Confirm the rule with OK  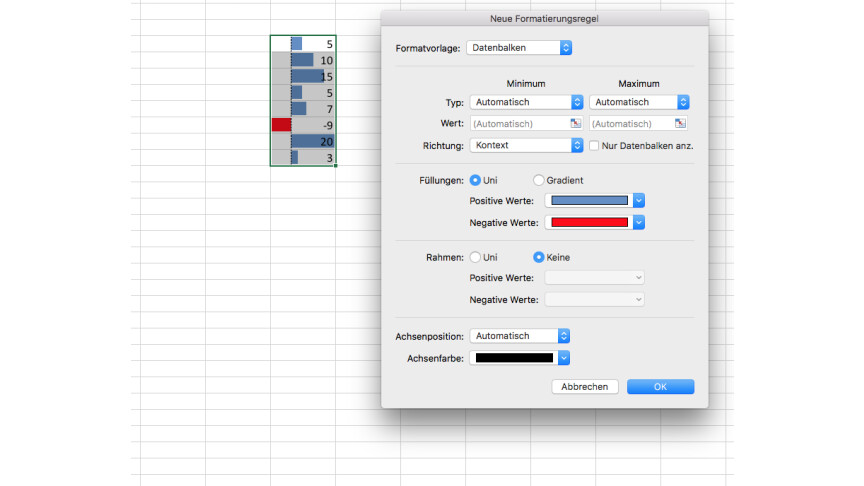coord(660,386)
